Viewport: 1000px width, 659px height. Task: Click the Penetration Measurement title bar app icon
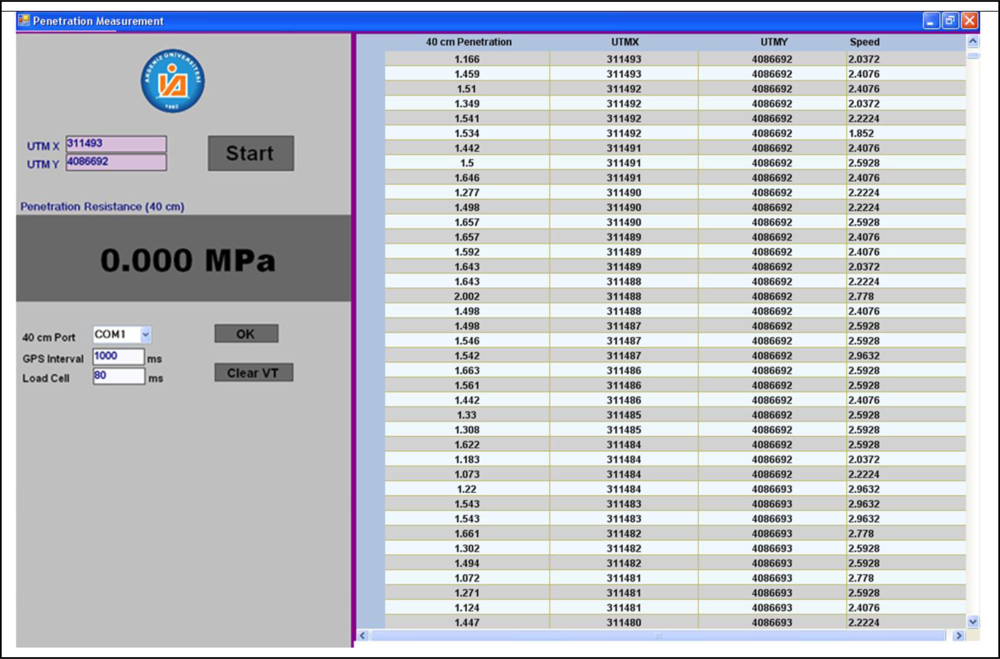(24, 20)
